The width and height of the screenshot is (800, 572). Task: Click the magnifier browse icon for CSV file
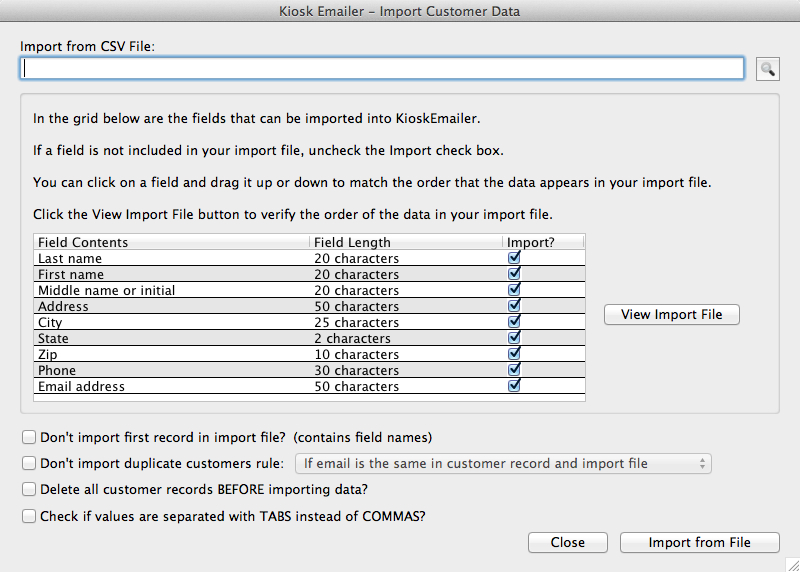(x=767, y=68)
